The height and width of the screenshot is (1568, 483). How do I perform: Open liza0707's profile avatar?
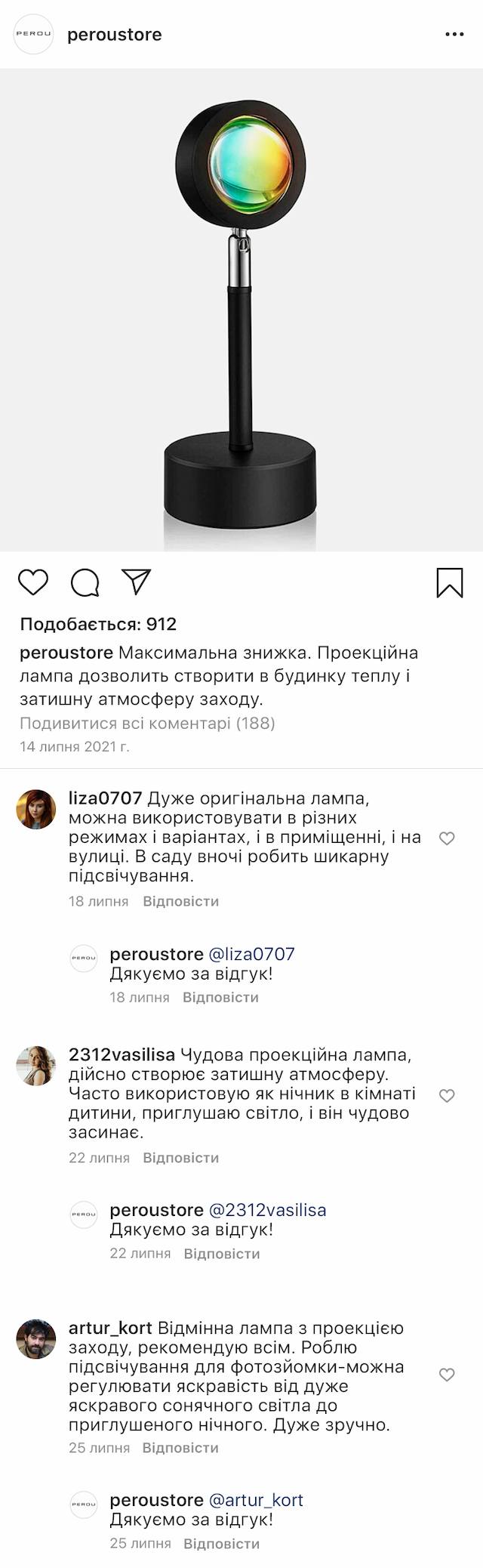click(x=36, y=810)
